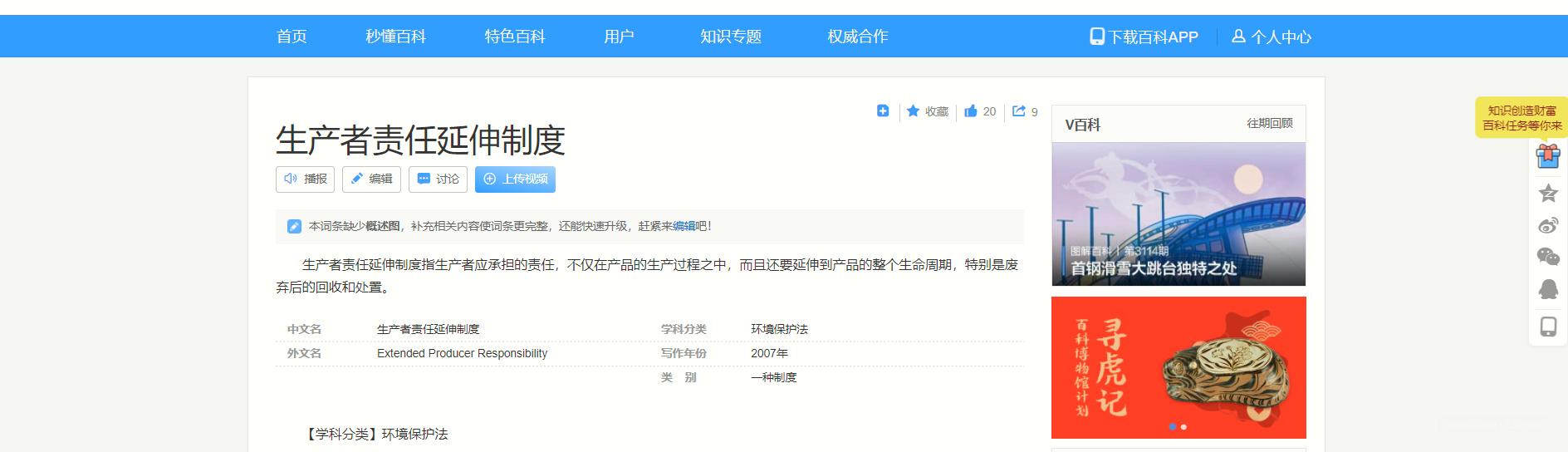Screen dimensions: 1568x452
Task: Click the 播报 audio button
Action: point(305,179)
